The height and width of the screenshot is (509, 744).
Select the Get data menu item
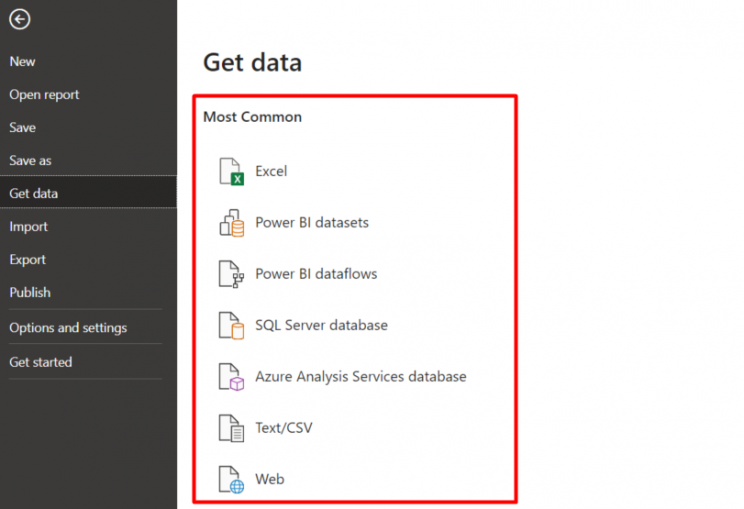[33, 194]
